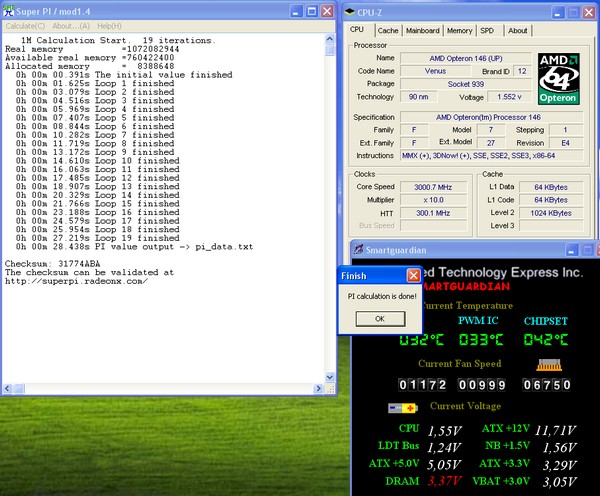Click the Technology value '90 nm'
600x496 pixels.
point(418,97)
